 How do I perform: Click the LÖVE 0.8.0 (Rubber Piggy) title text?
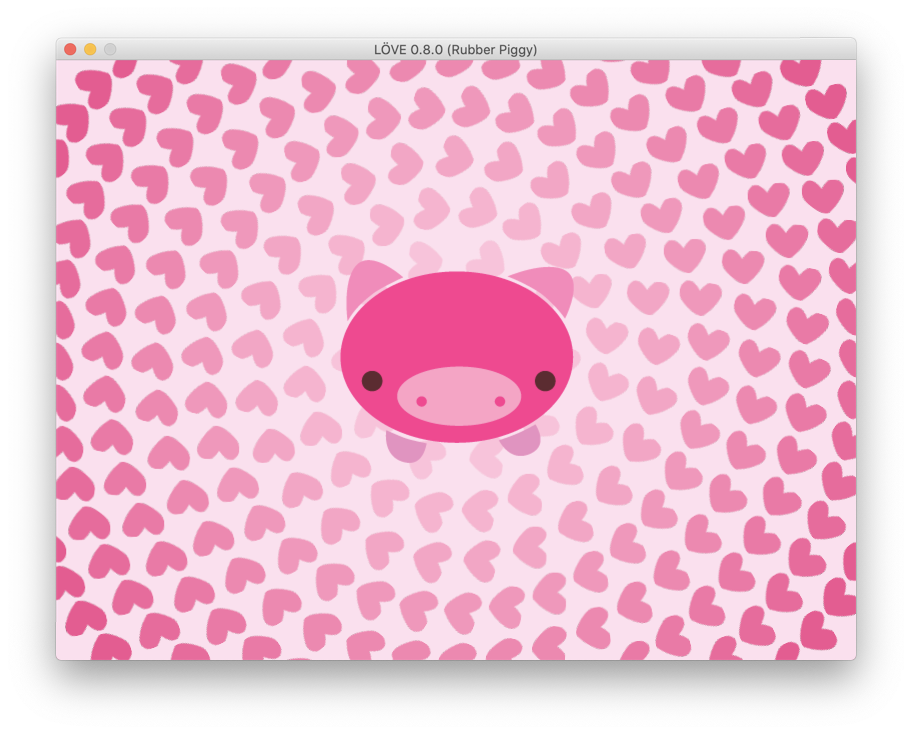(x=455, y=49)
